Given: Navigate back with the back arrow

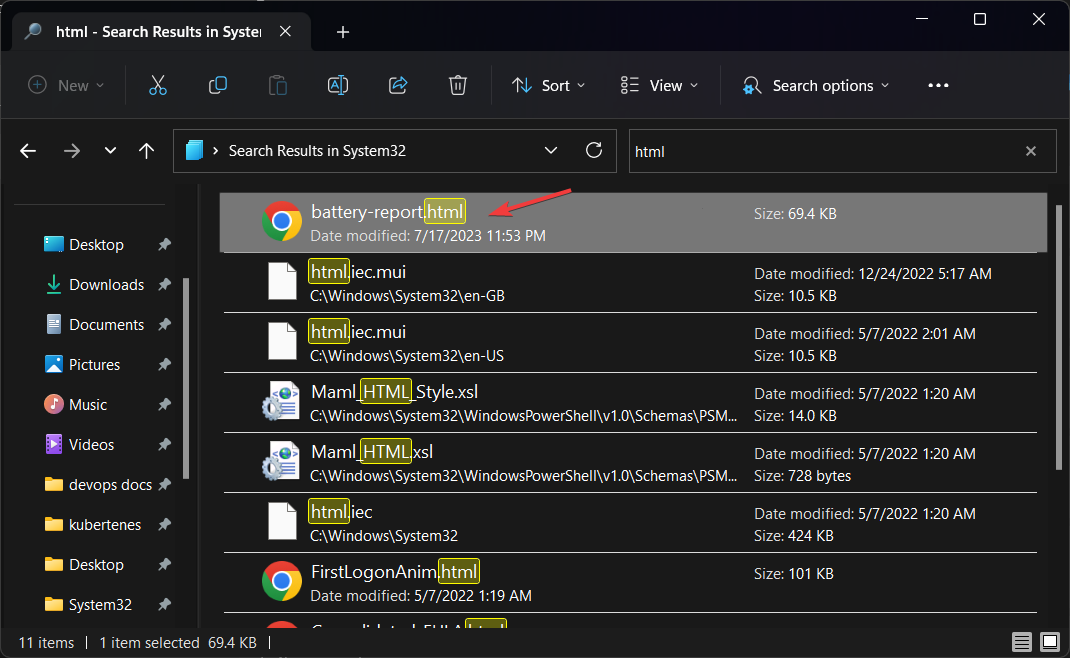Looking at the screenshot, I should point(28,151).
